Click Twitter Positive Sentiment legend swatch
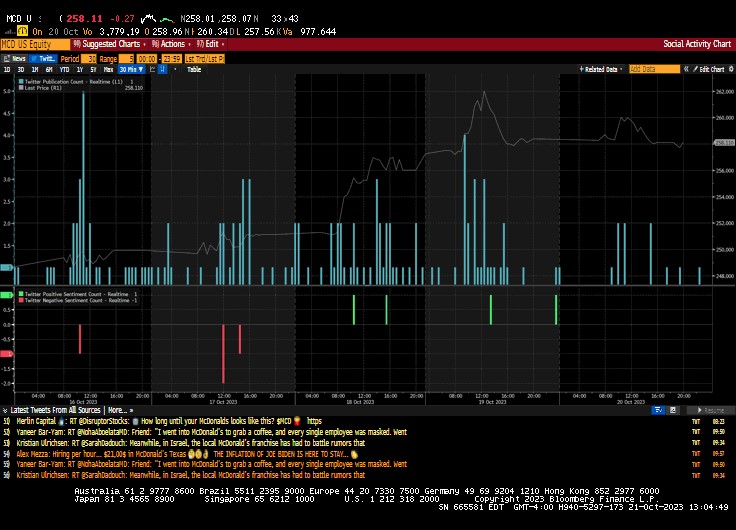The height and width of the screenshot is (530, 736). (x=21, y=294)
